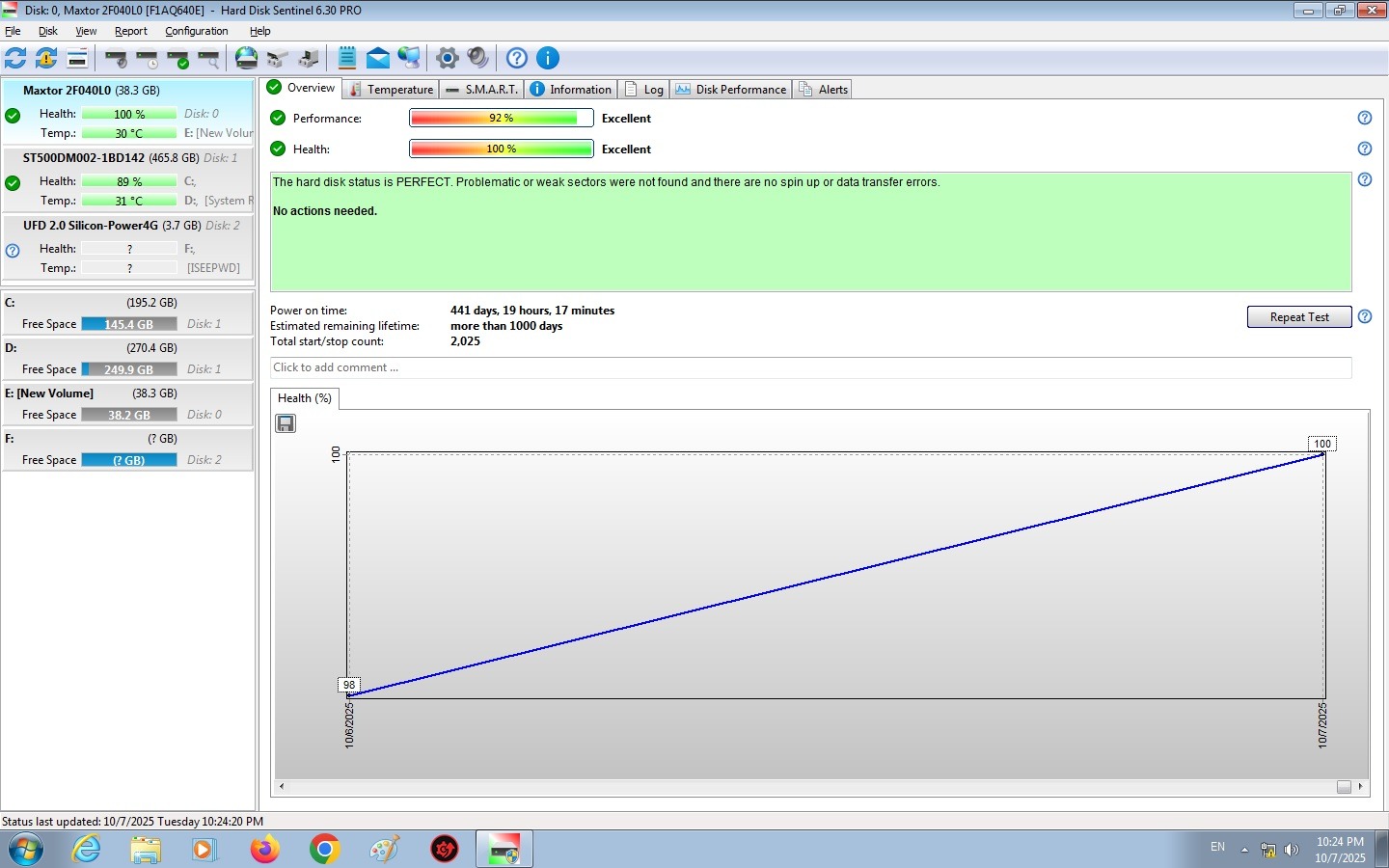Screen dimensions: 1389x868
Task: Click the speaker sound icon in toolbar
Action: pos(478,58)
